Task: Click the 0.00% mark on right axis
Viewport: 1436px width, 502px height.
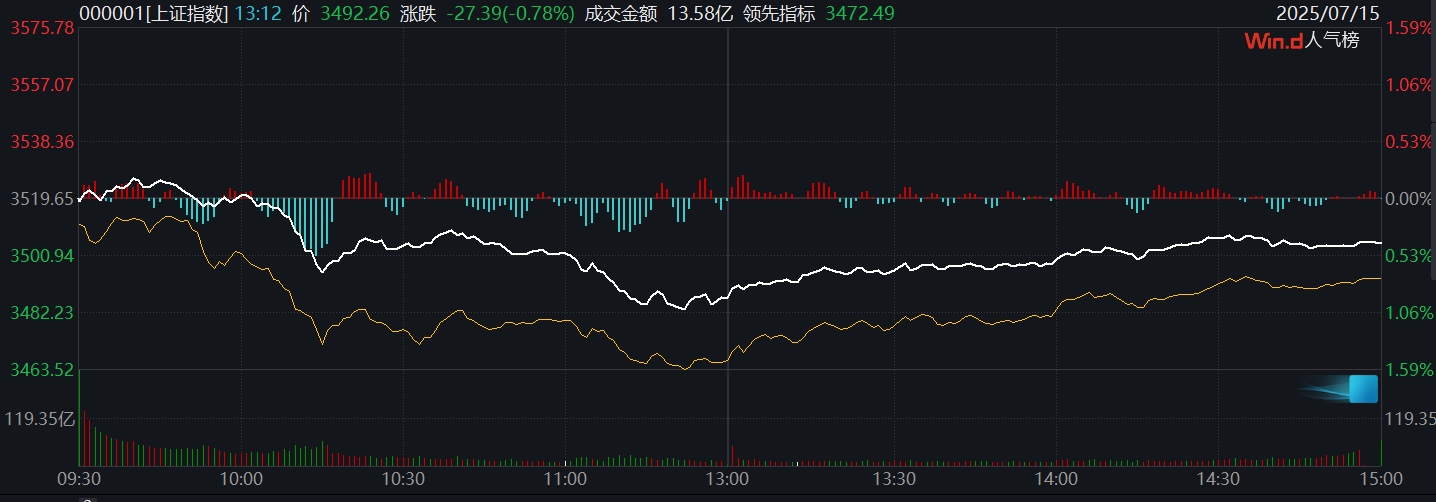Action: coord(1409,199)
